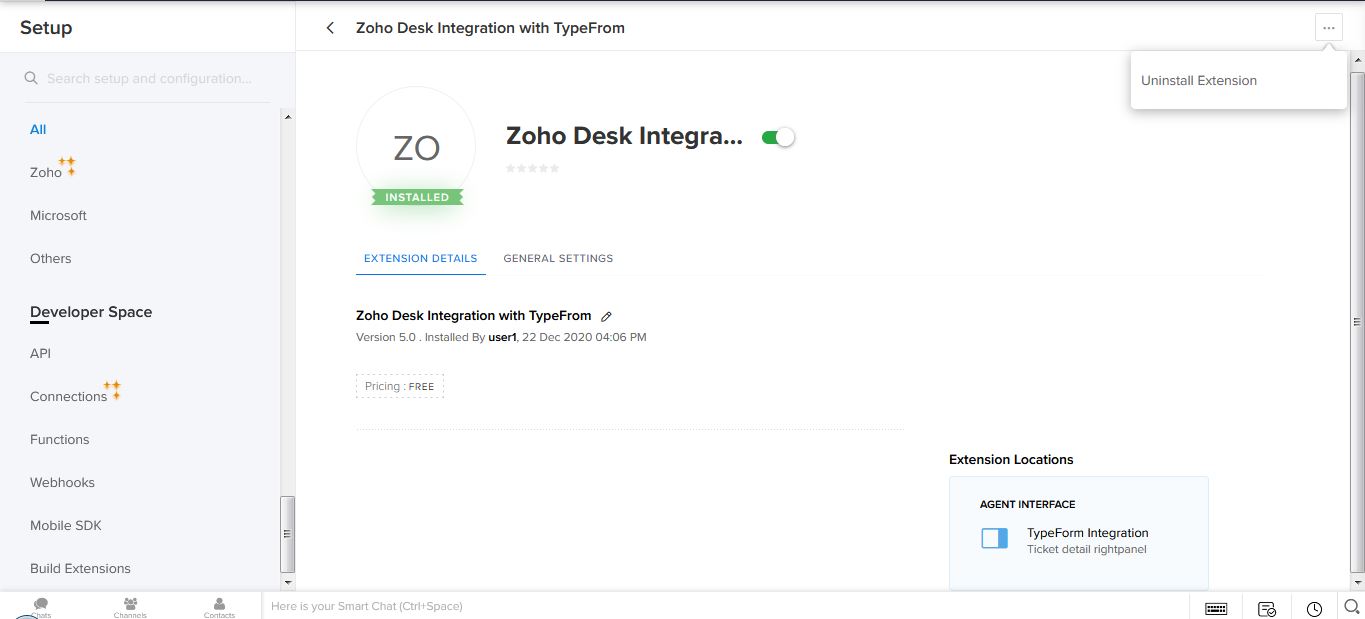Open the Zoho category in the sidebar
The image size is (1365, 619).
(x=46, y=172)
